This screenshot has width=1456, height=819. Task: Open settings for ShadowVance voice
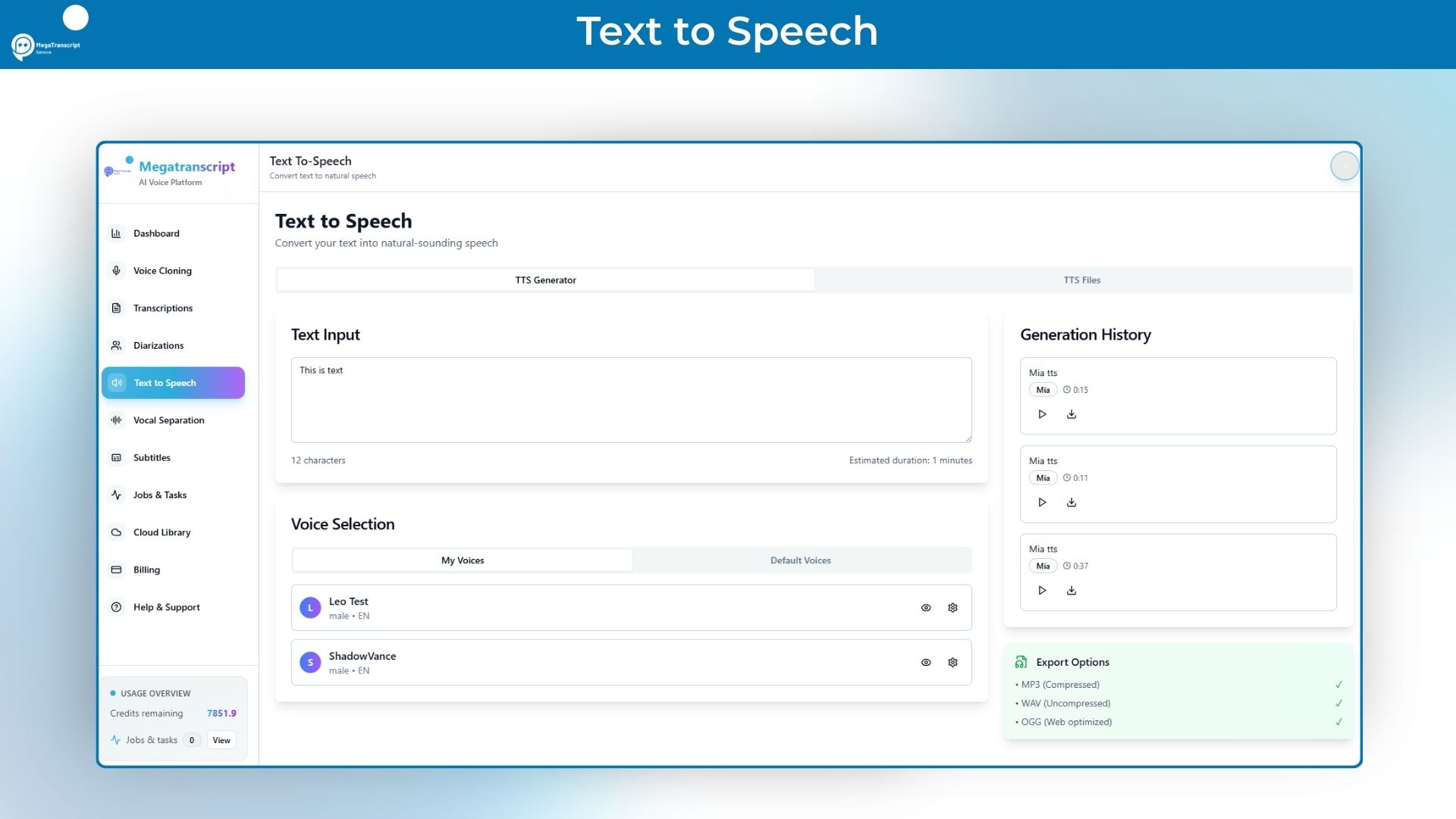pos(952,662)
